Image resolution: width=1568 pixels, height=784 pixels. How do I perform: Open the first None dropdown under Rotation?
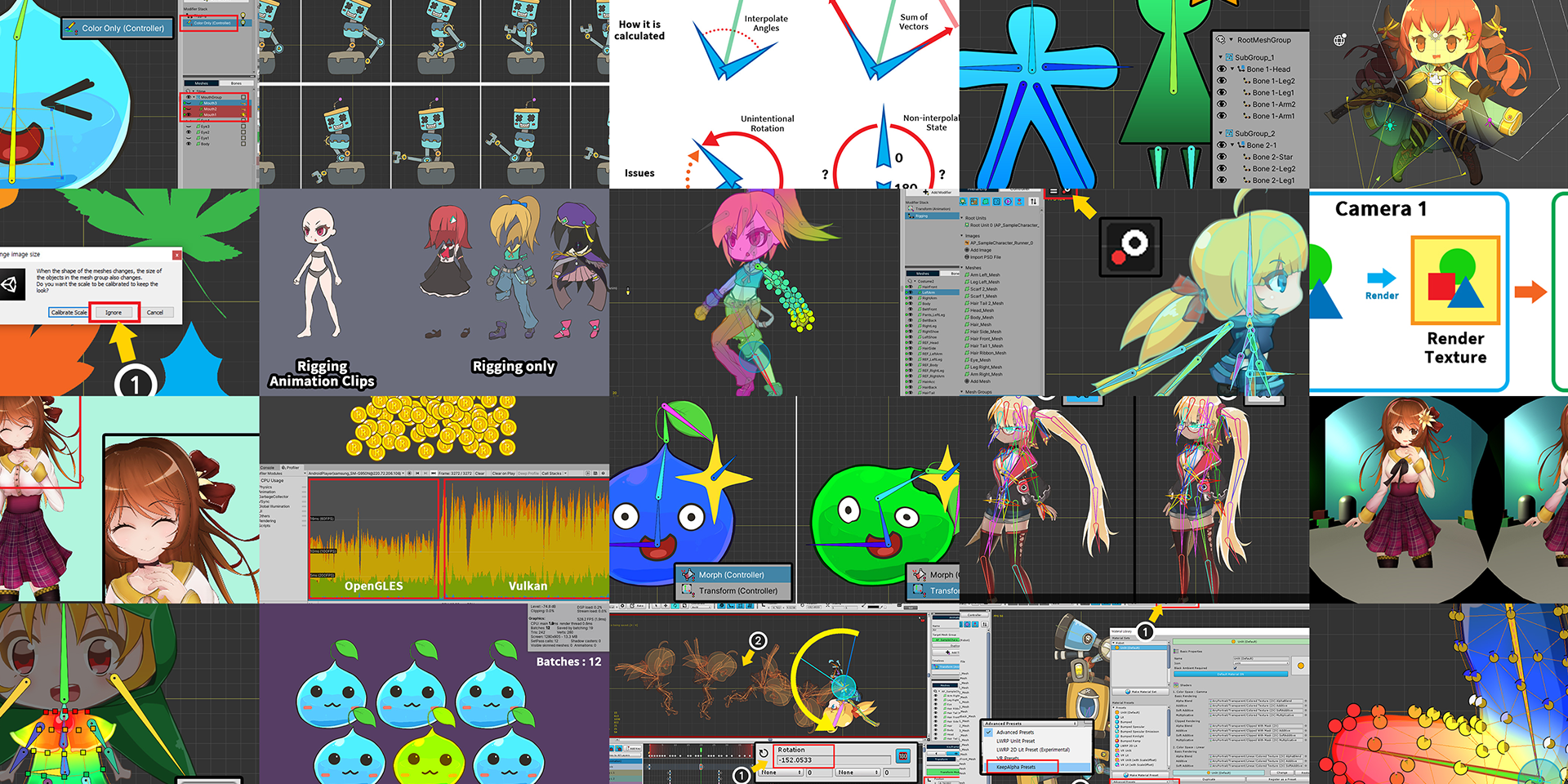[781, 773]
